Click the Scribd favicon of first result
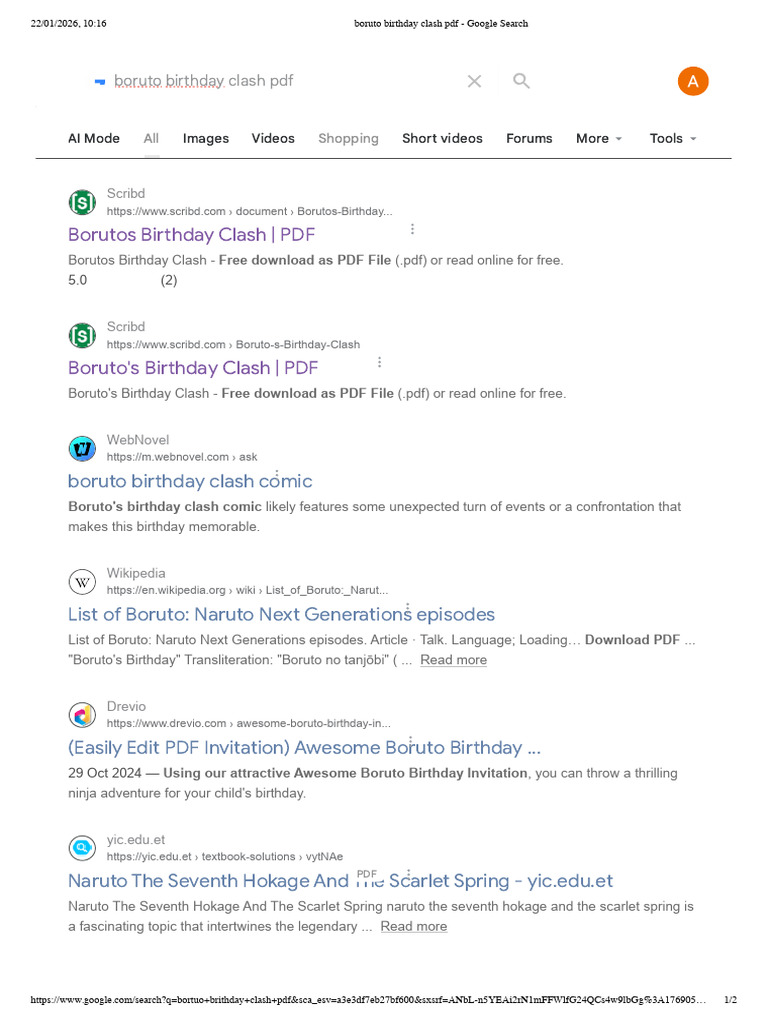 (82, 202)
